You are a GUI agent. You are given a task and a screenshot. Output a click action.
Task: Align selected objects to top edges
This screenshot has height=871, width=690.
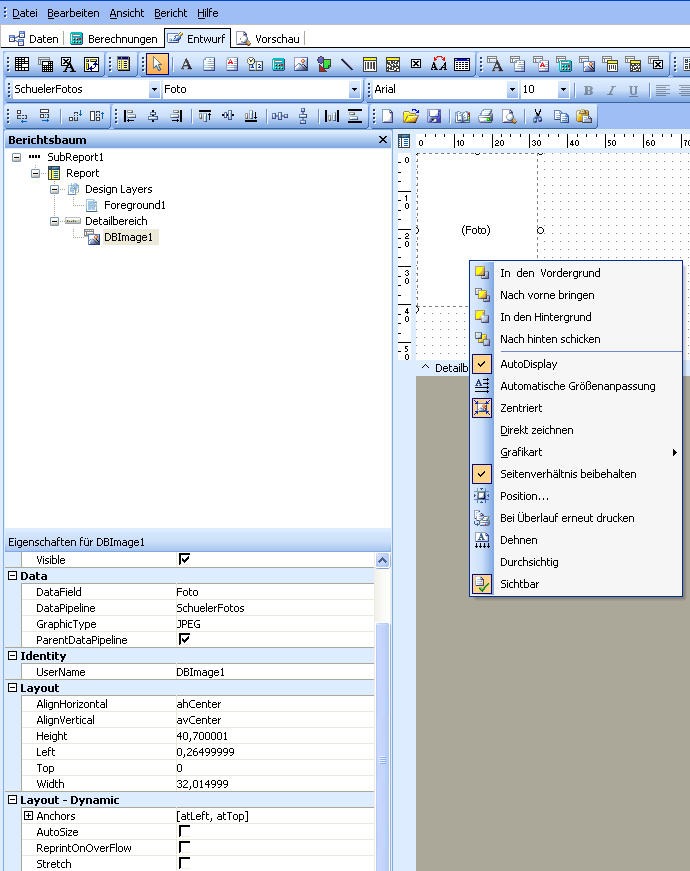[204, 116]
